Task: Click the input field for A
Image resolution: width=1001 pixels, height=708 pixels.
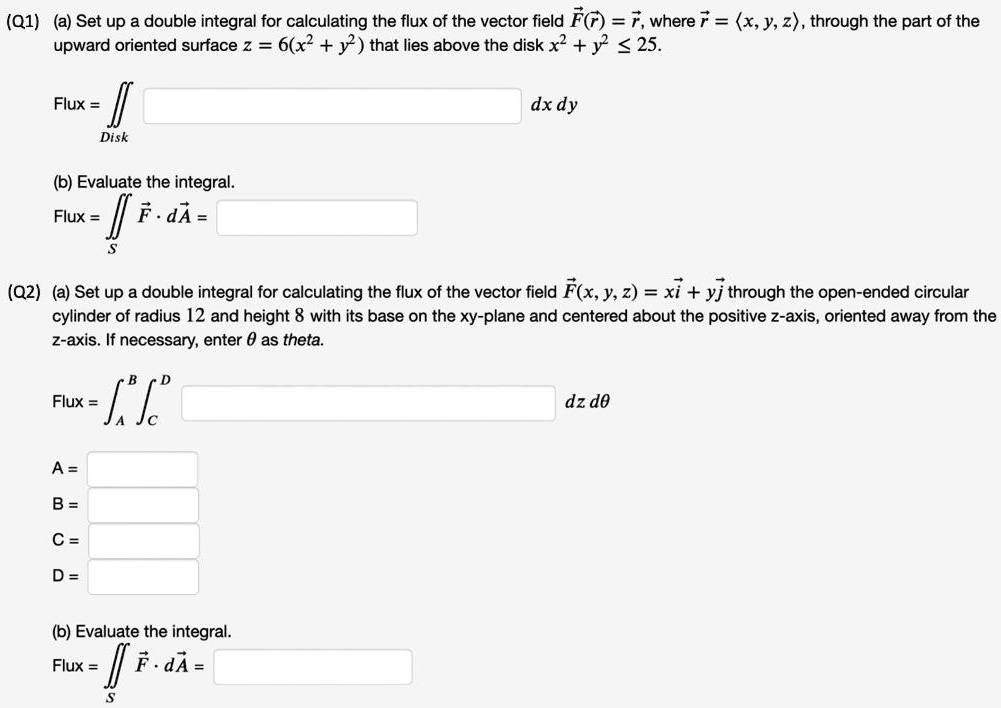Action: 141,468
